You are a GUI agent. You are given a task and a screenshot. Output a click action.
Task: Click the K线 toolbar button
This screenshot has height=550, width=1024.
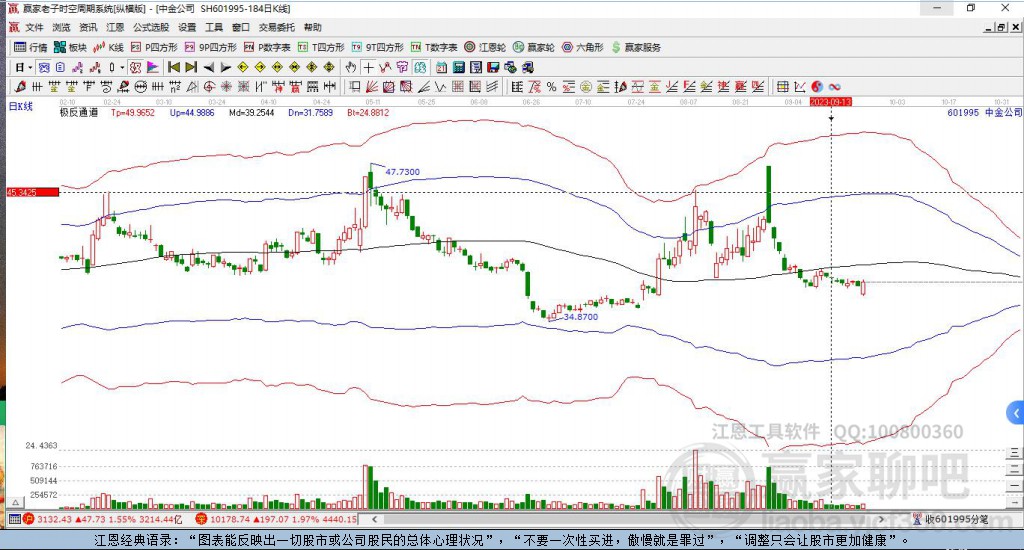tap(108, 47)
